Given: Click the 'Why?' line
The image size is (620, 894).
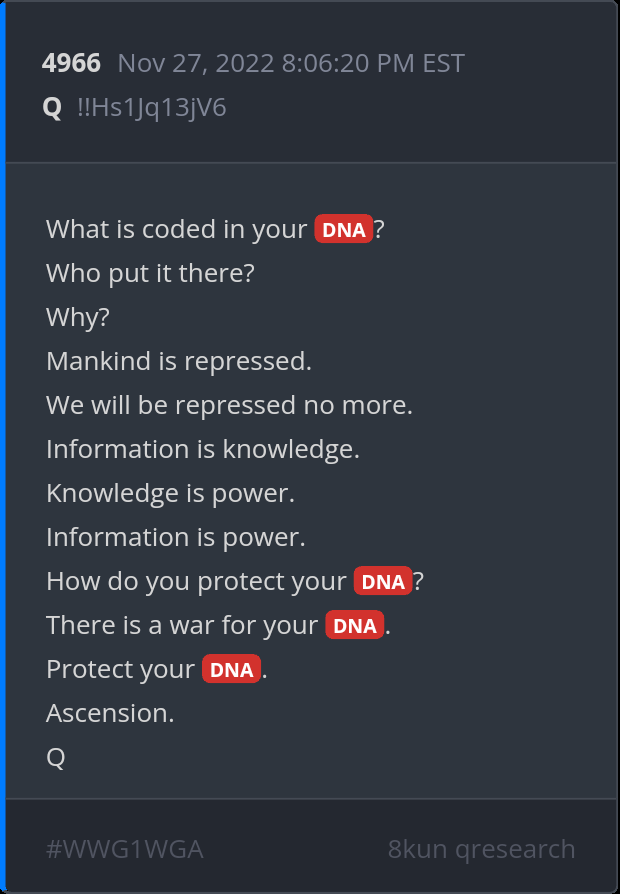Looking at the screenshot, I should tap(78, 317).
